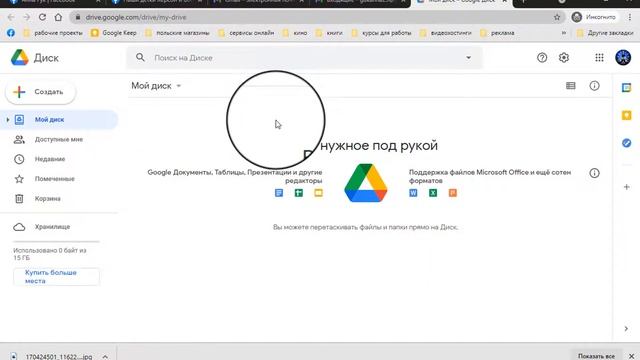
Task: Open польские магазины bookmark folder
Action: 178,33
